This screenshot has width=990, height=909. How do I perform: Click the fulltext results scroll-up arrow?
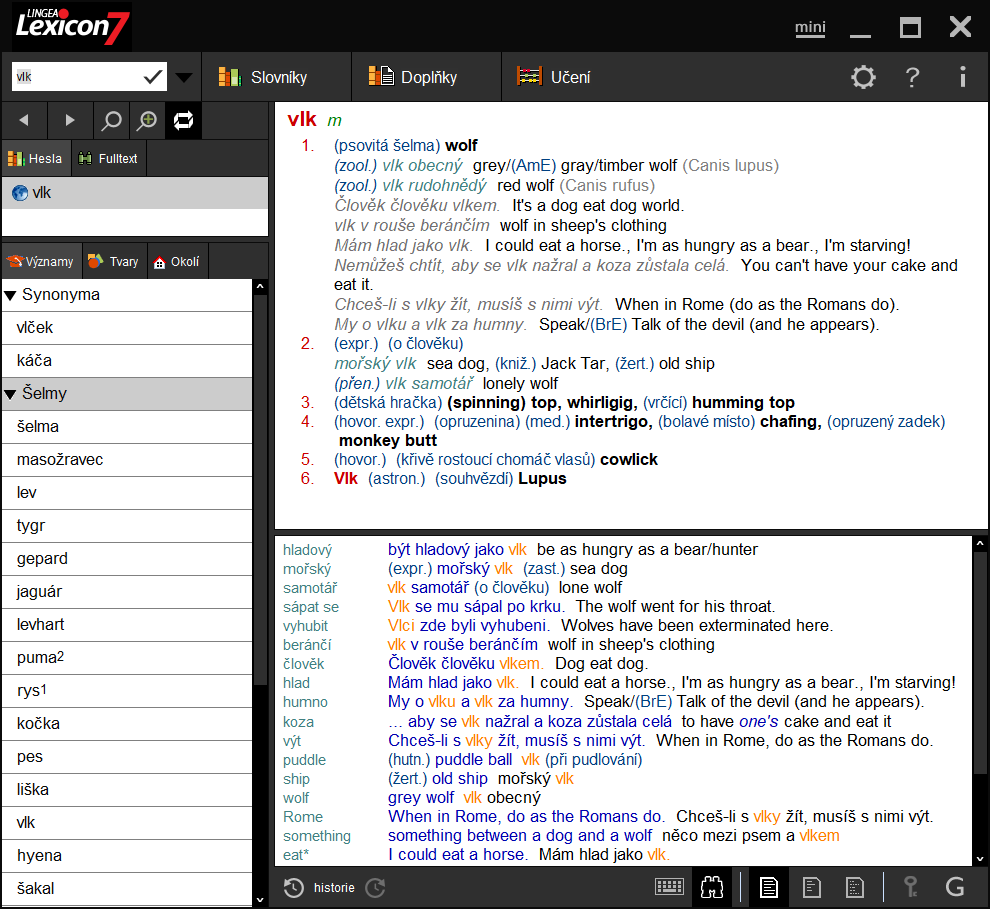coord(980,543)
